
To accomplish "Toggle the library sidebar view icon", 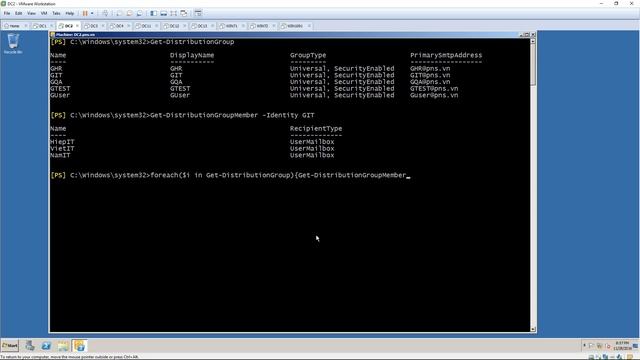I will click(x=153, y=13).
